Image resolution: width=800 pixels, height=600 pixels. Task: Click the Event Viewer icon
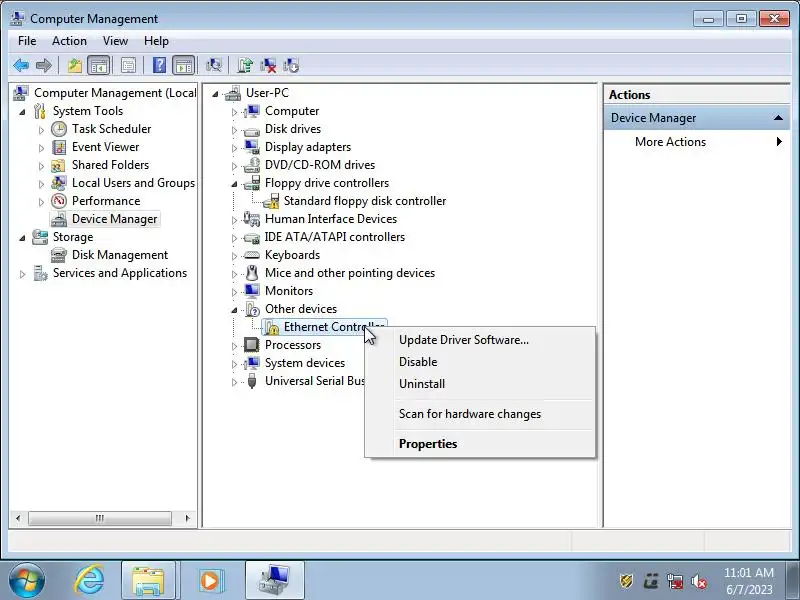pos(59,147)
